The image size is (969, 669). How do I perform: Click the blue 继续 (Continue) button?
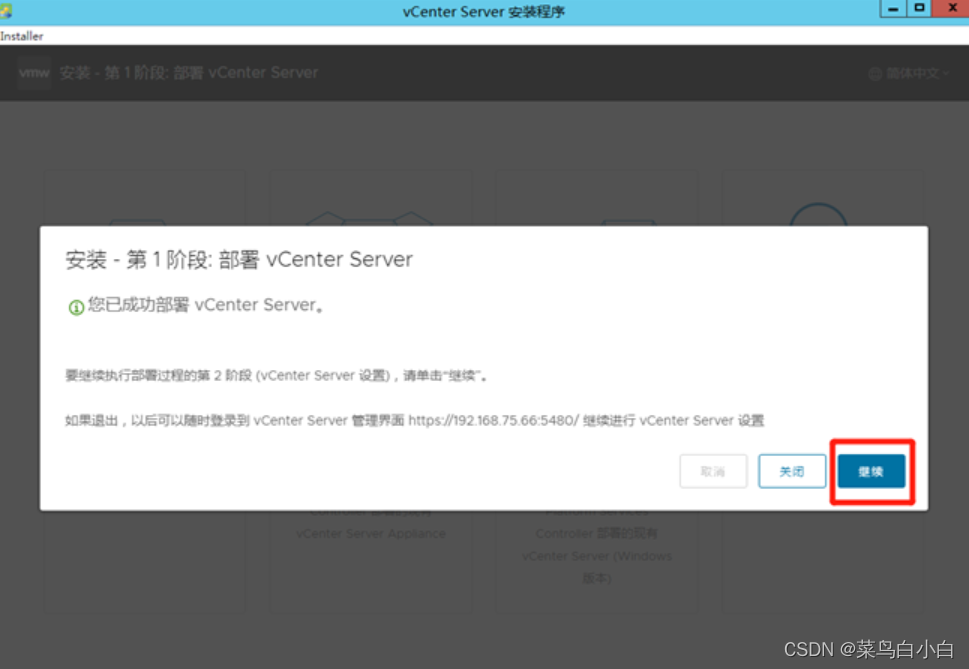(871, 471)
